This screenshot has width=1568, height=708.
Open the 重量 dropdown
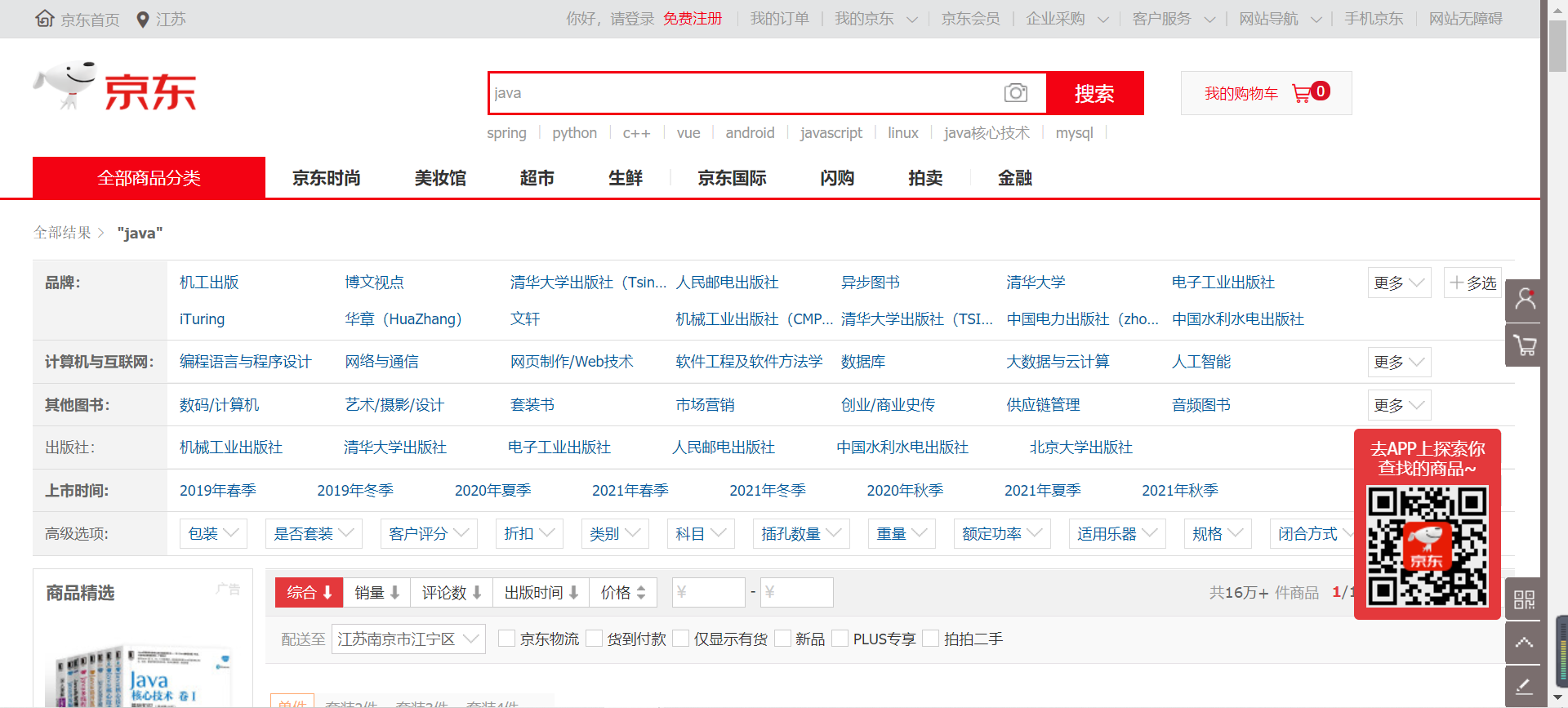(902, 533)
